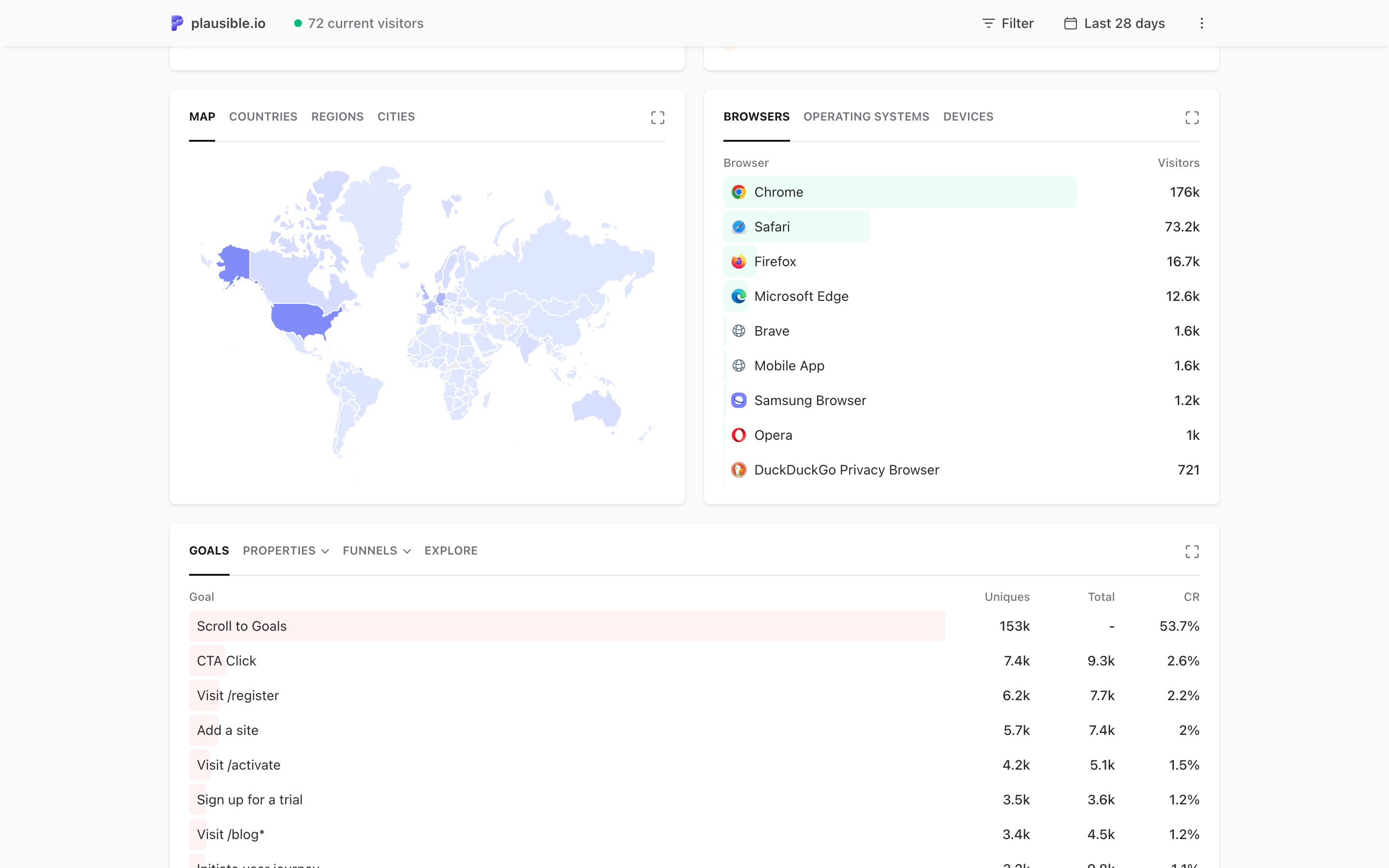The height and width of the screenshot is (868, 1389).
Task: Switch to the Devices tab
Action: [x=967, y=117]
